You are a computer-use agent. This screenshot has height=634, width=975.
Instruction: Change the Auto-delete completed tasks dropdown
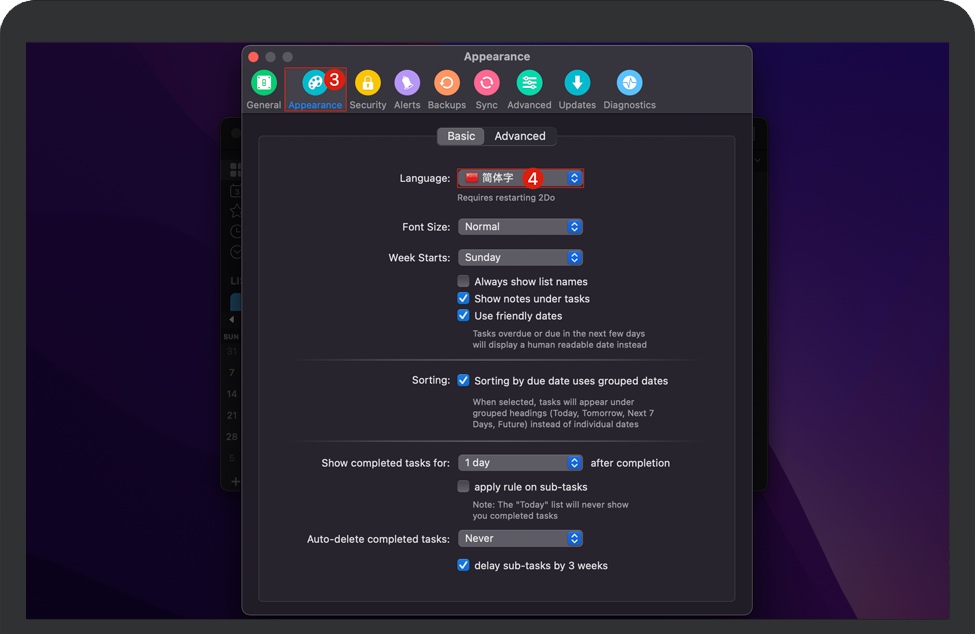520,539
